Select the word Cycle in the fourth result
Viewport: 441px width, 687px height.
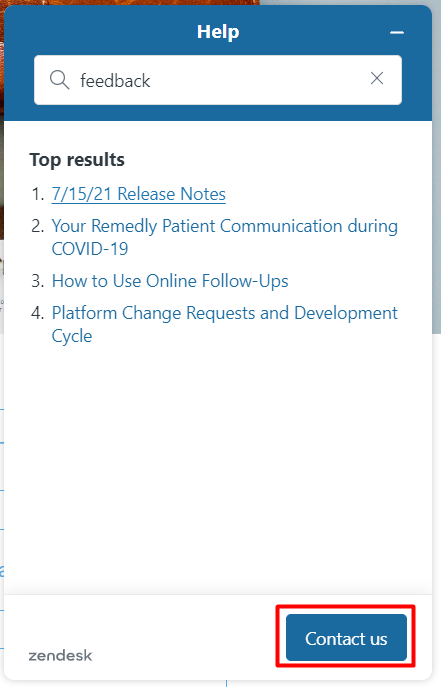72,336
